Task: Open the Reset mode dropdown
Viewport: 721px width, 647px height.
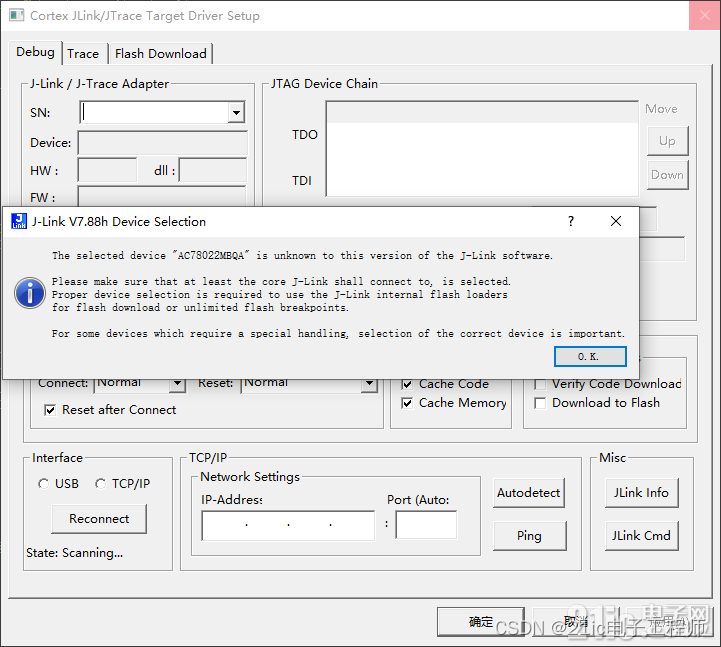Action: (x=369, y=384)
